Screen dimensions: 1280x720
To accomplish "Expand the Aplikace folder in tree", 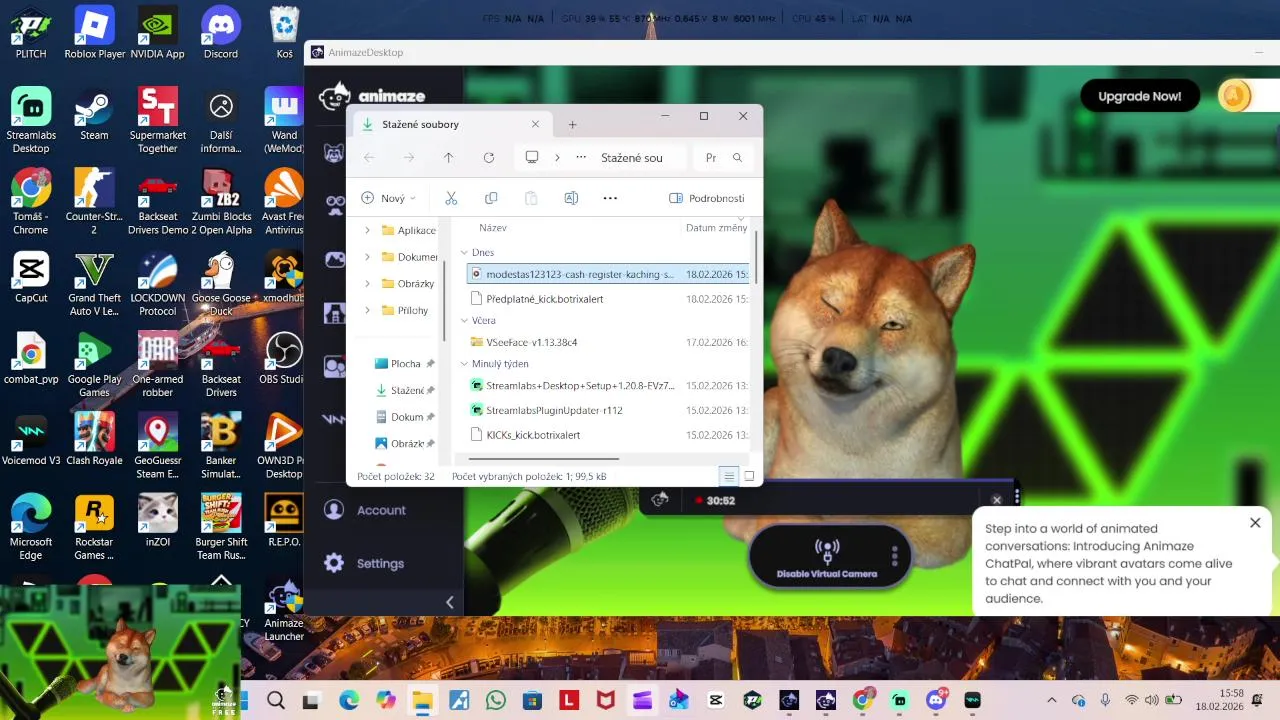I will tap(367, 230).
